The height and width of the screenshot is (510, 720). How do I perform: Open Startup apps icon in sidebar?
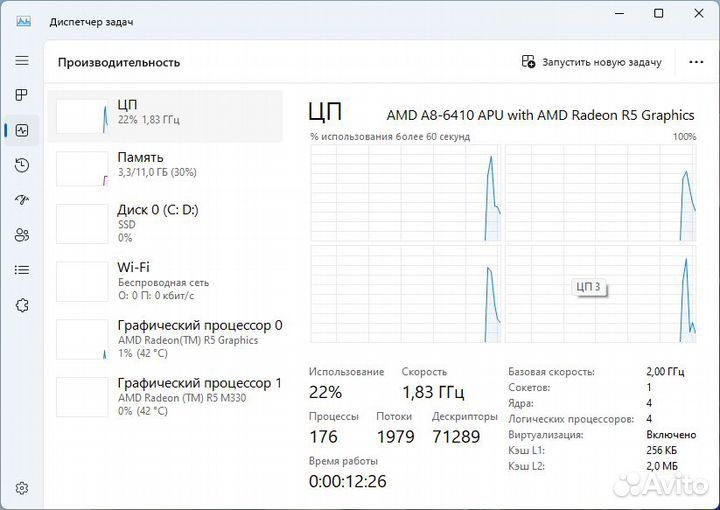pyautogui.click(x=22, y=200)
